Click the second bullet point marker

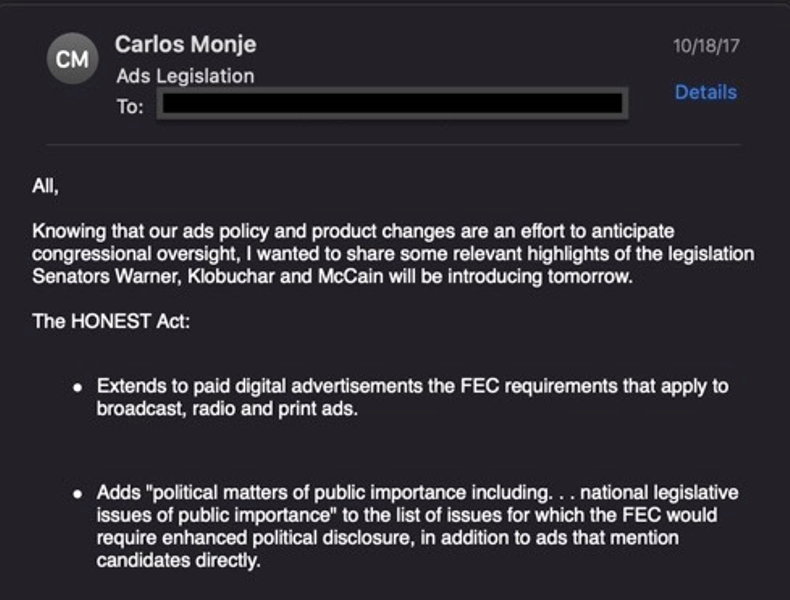pos(76,494)
